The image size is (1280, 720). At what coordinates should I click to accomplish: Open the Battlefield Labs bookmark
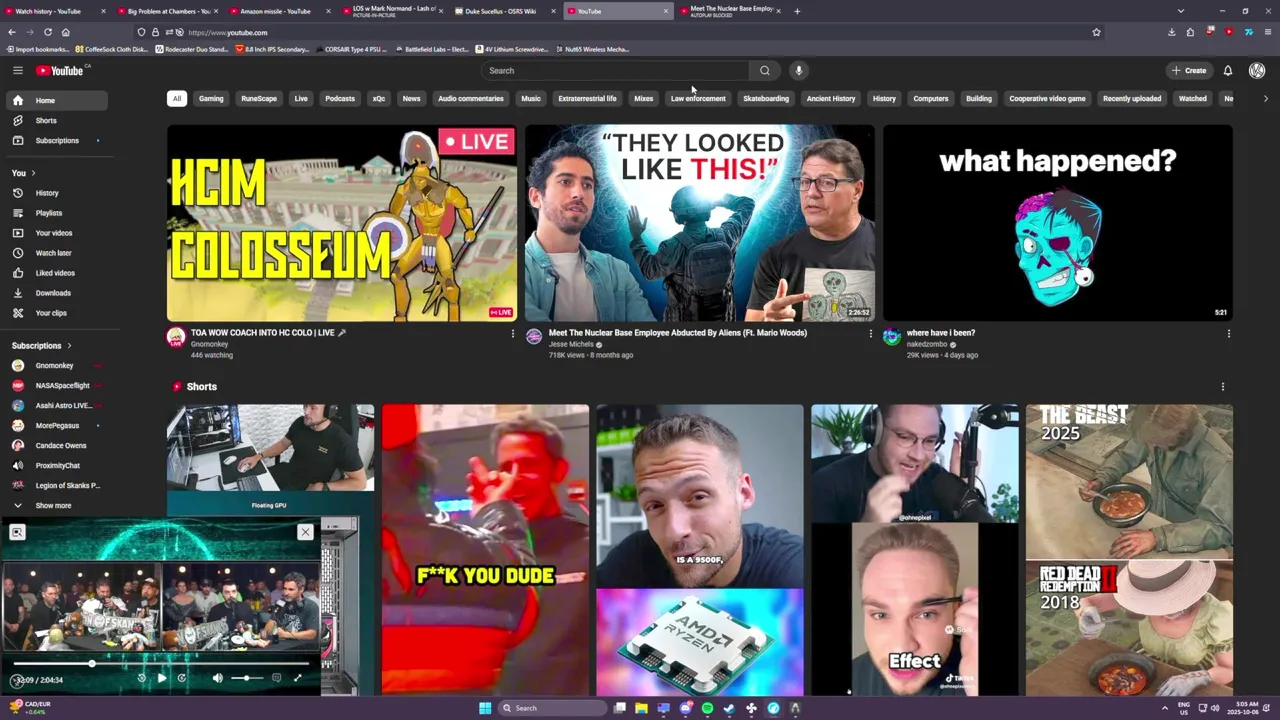(432, 49)
